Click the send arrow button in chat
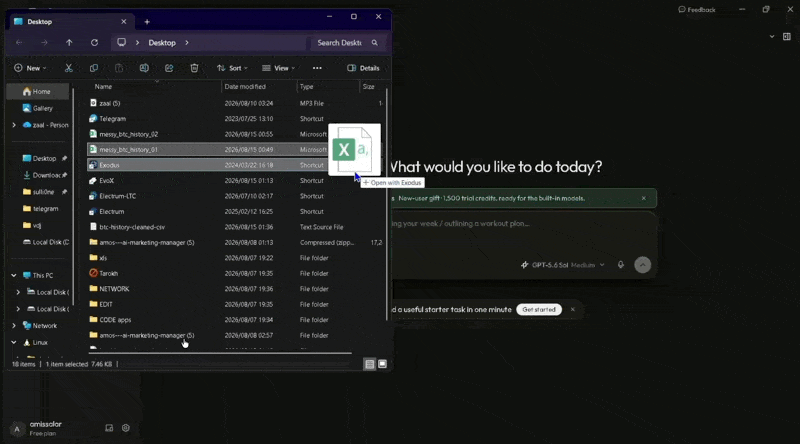The width and height of the screenshot is (800, 444). point(642,265)
